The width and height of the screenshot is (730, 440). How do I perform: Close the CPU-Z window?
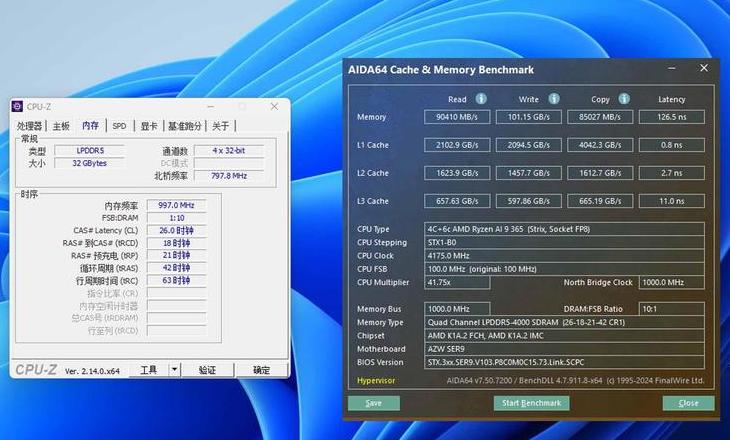click(x=275, y=107)
